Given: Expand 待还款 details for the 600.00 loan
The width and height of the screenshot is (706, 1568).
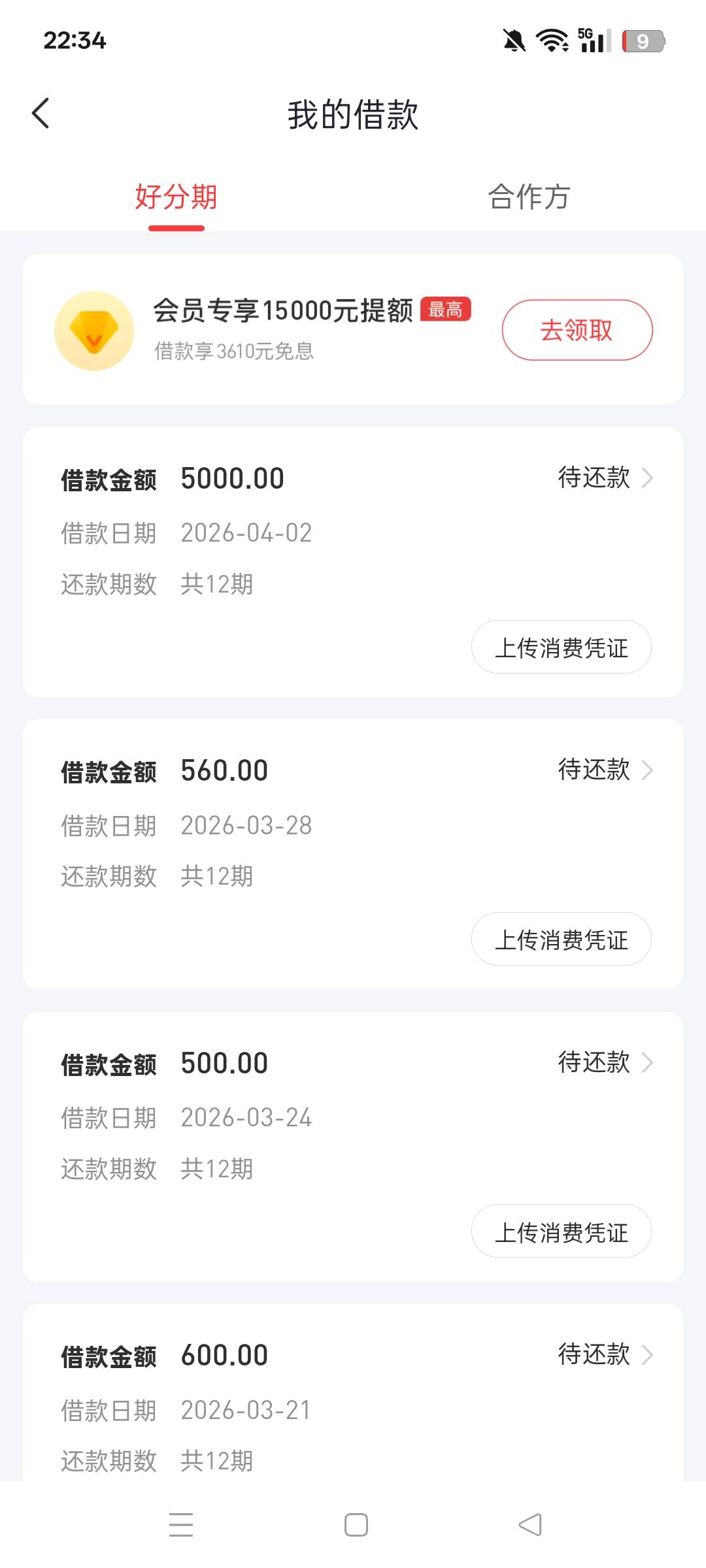Looking at the screenshot, I should [605, 1355].
